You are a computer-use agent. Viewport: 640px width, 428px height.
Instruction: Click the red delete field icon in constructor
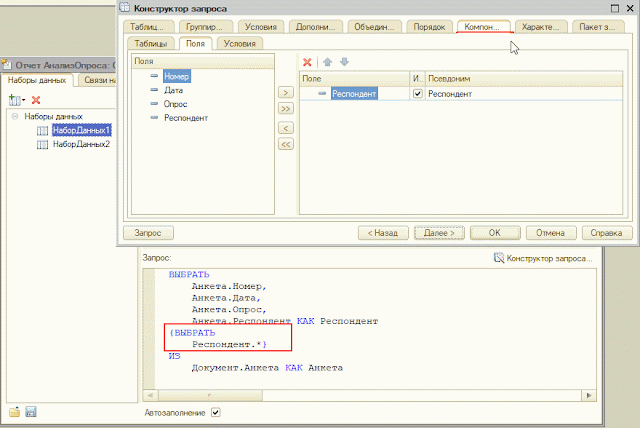pos(307,62)
